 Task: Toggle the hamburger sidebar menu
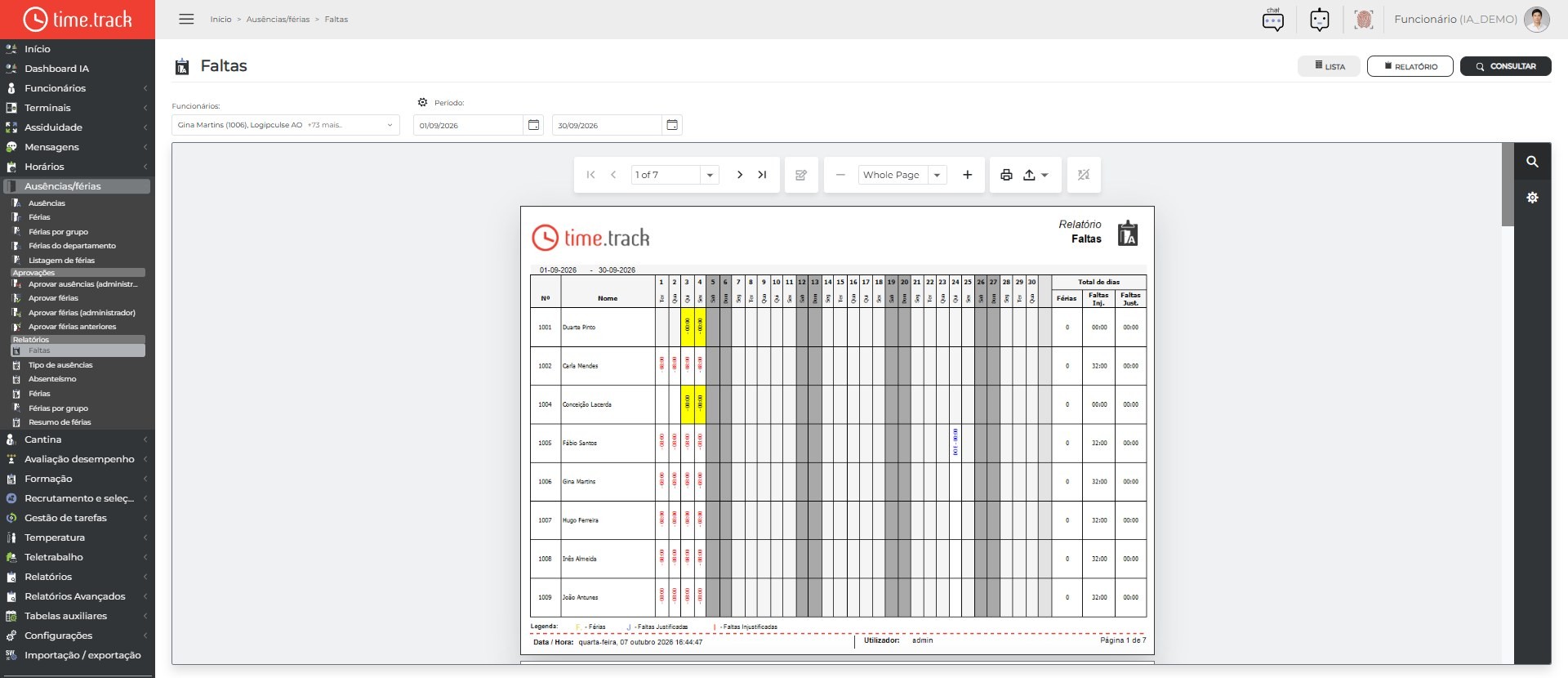(x=186, y=19)
